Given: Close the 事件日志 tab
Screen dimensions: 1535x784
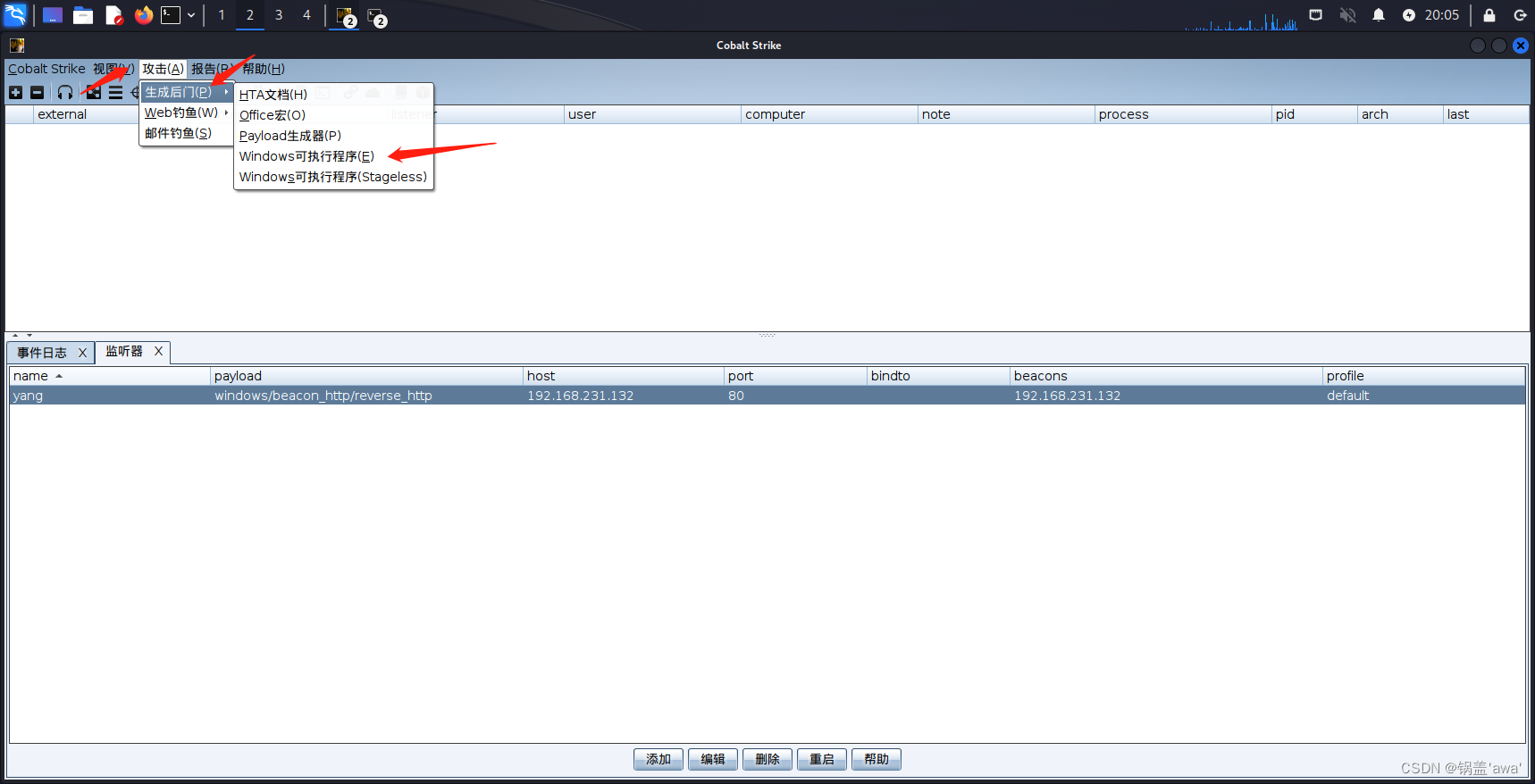Looking at the screenshot, I should click(82, 353).
